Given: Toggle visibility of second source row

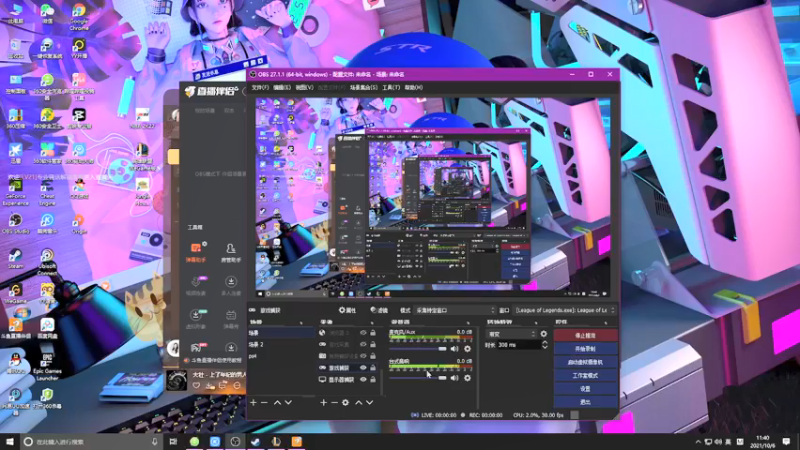Looking at the screenshot, I should [x=363, y=344].
